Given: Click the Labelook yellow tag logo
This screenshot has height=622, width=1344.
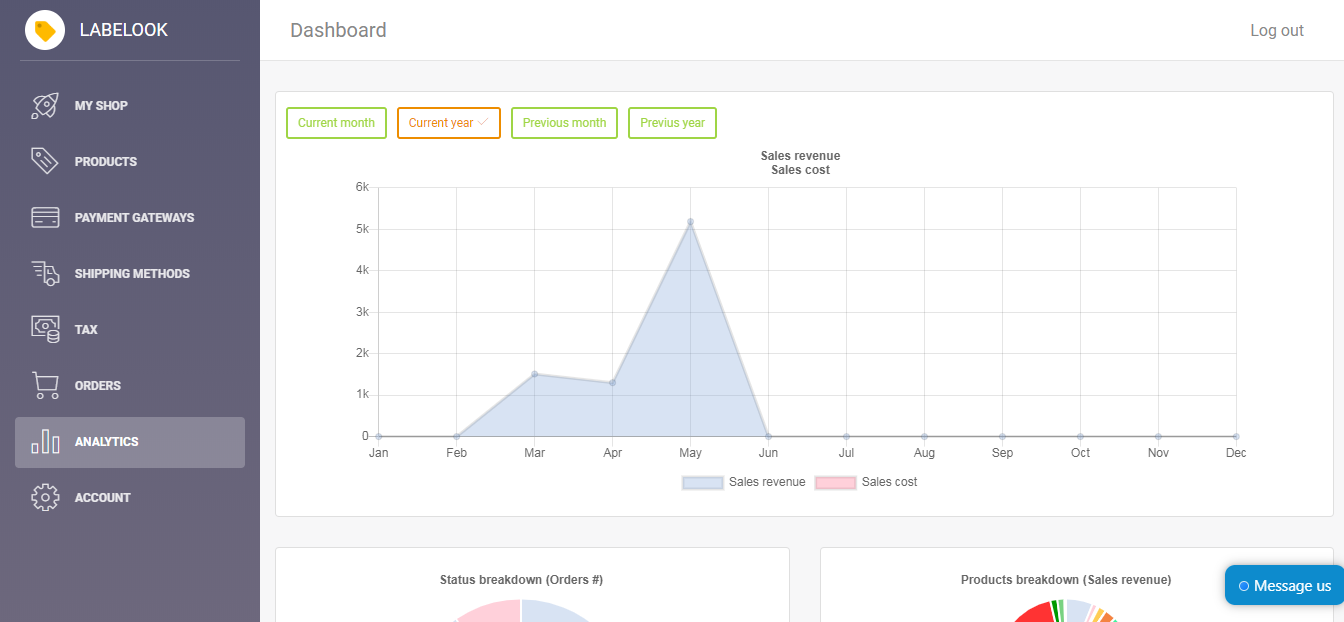Looking at the screenshot, I should [x=45, y=30].
